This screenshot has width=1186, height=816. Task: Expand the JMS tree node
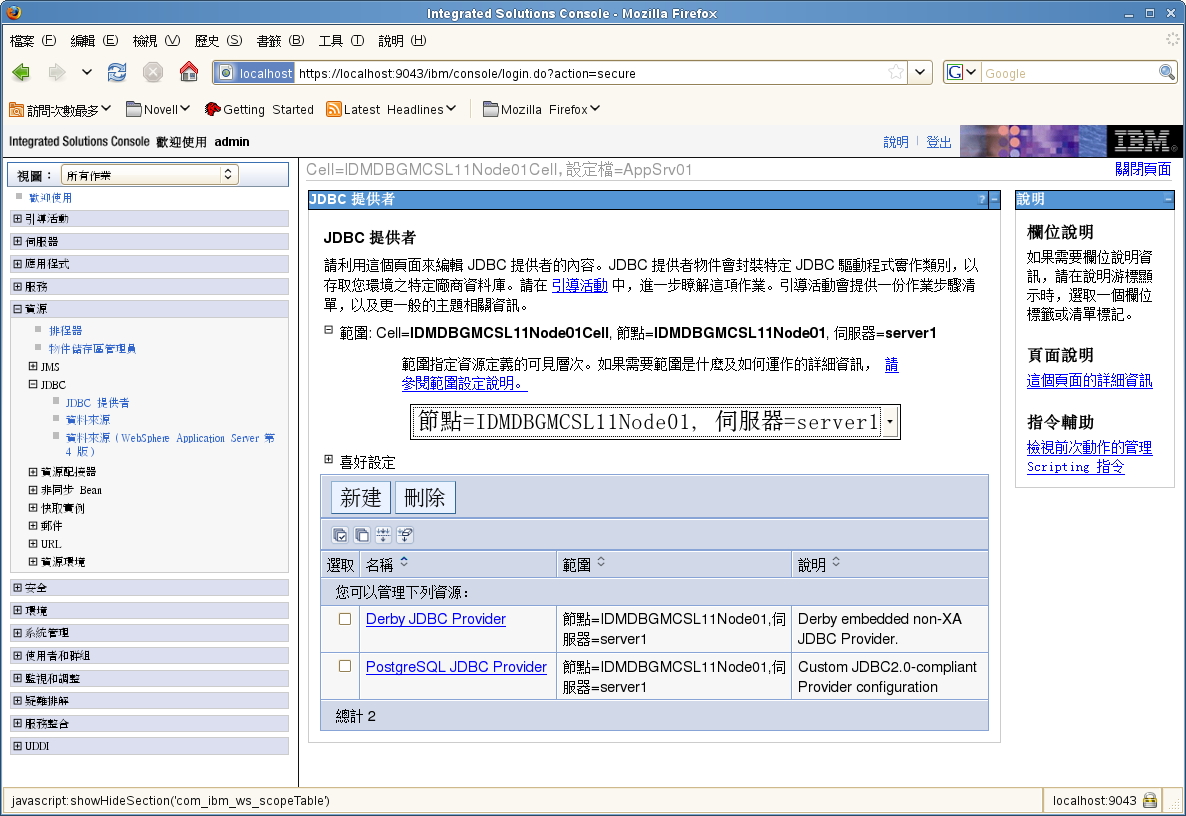(33, 366)
